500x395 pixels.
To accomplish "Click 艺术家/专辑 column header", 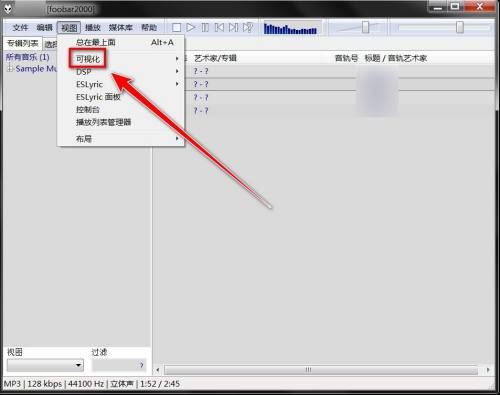I will click(x=215, y=58).
